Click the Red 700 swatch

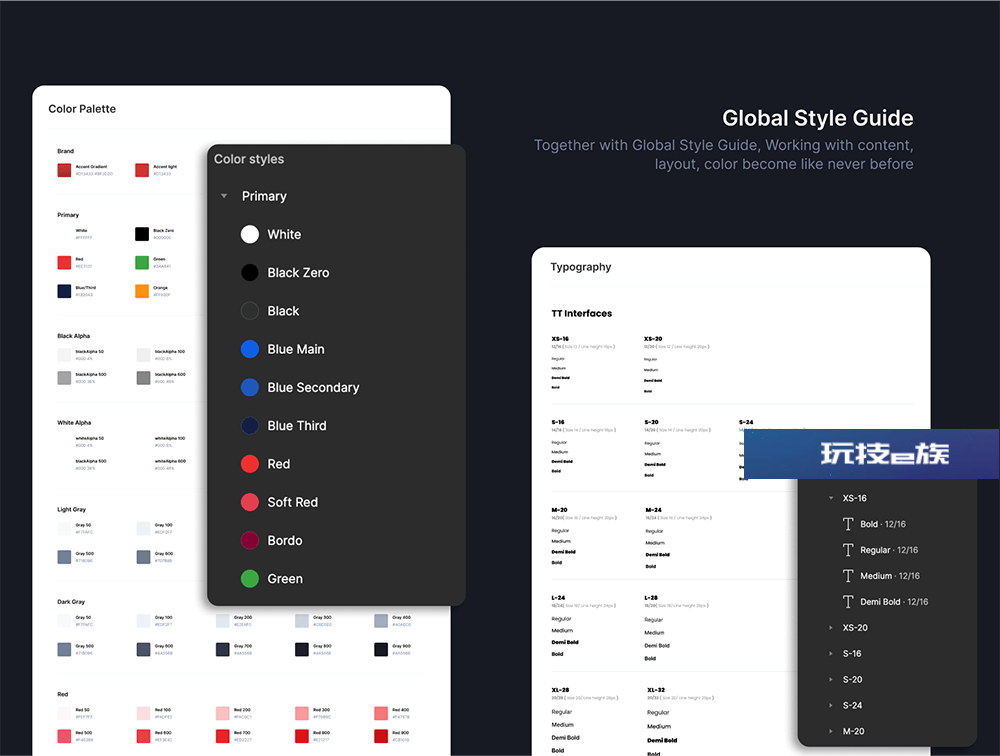point(222,736)
